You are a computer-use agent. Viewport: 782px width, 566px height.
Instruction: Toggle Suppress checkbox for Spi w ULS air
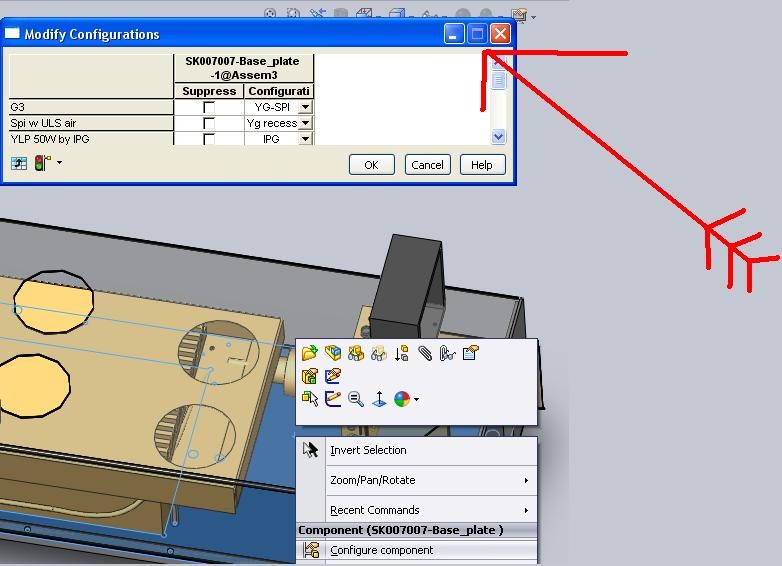209,123
